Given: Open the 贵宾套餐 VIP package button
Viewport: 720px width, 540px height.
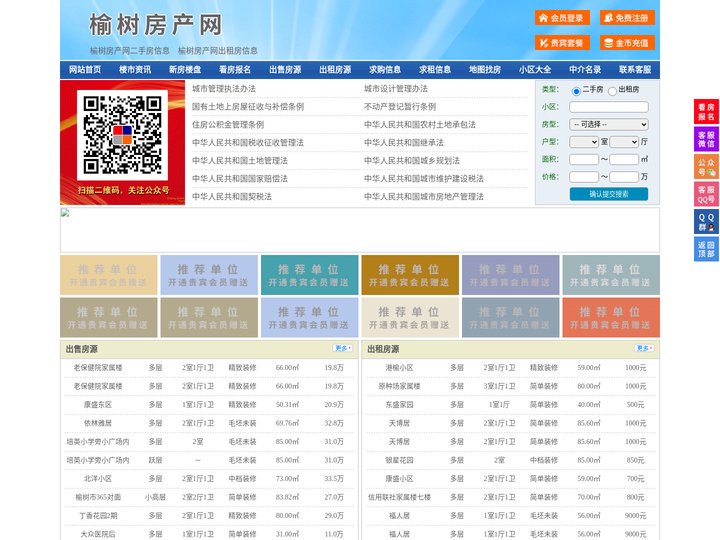Looking at the screenshot, I should coord(562,43).
